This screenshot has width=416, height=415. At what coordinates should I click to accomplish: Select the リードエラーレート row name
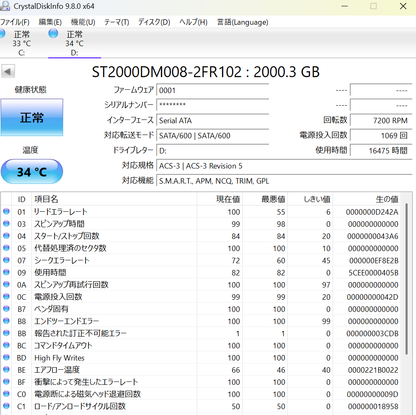(x=61, y=212)
